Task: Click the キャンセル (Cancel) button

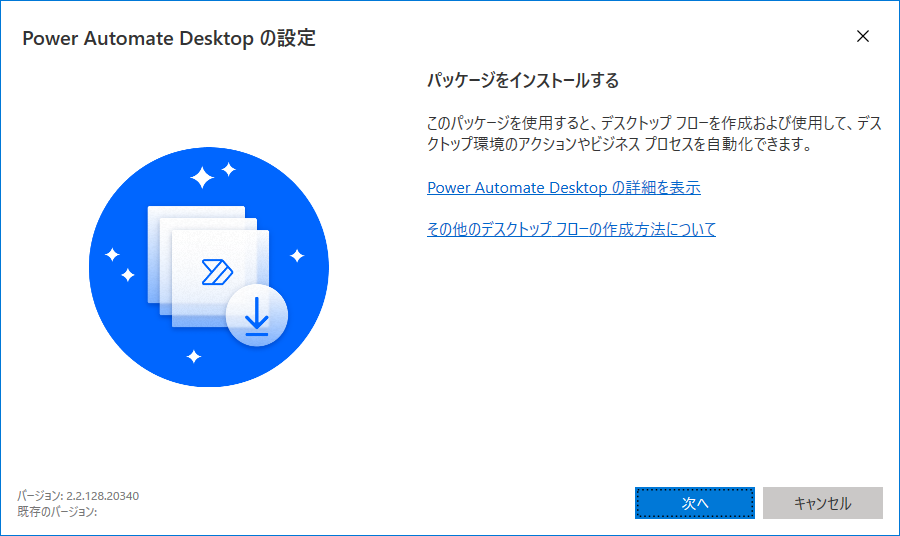Action: tap(823, 503)
